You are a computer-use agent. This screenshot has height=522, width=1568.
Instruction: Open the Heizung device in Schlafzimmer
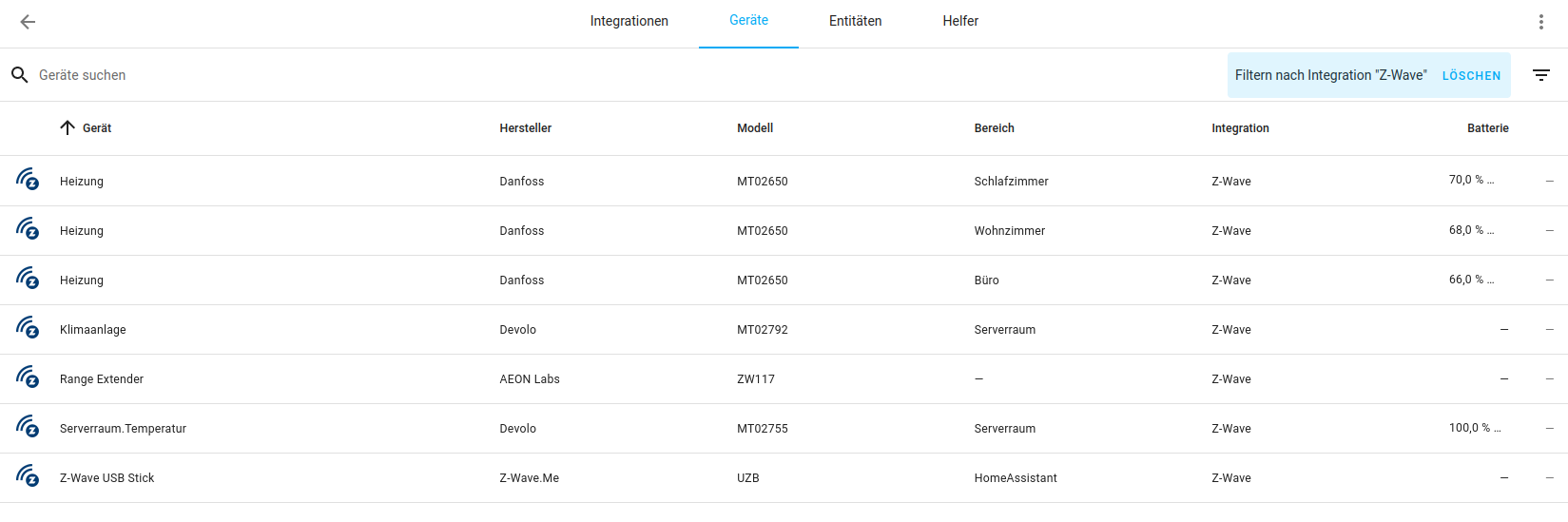[x=82, y=182]
